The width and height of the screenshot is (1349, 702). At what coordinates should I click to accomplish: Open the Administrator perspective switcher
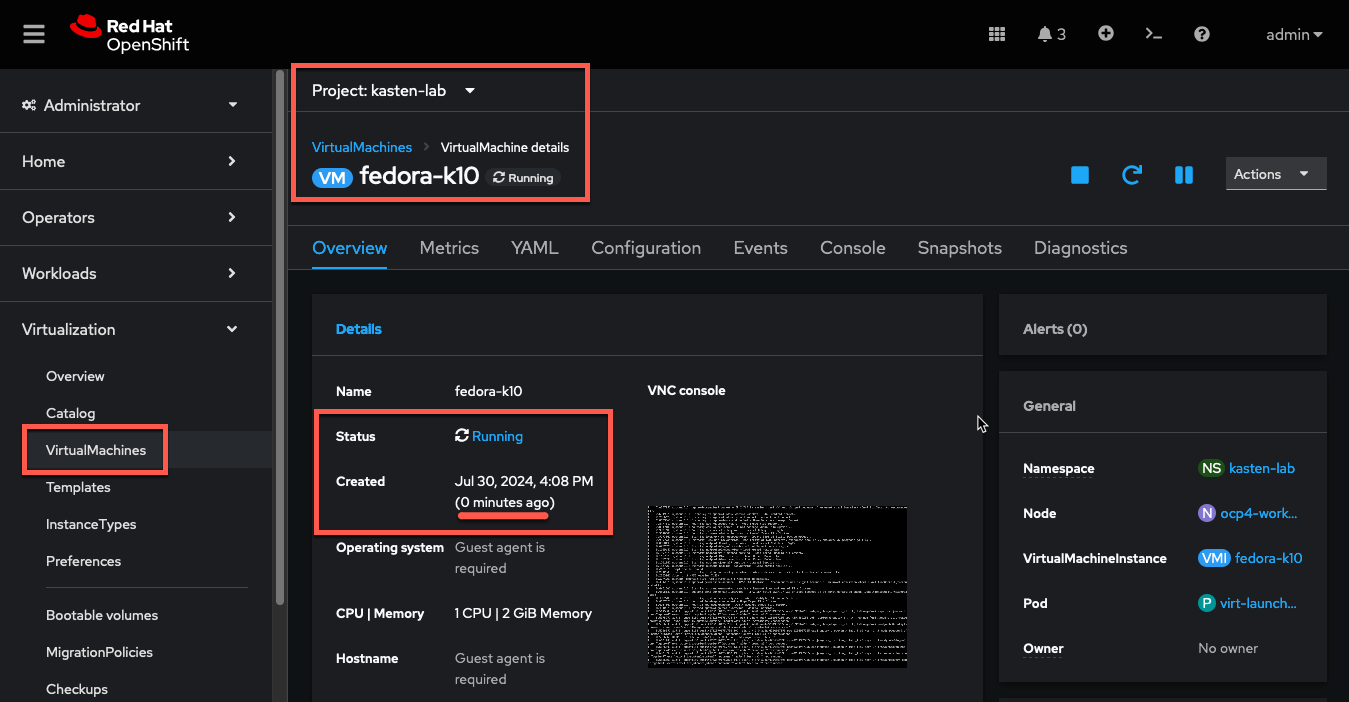[x=131, y=105]
